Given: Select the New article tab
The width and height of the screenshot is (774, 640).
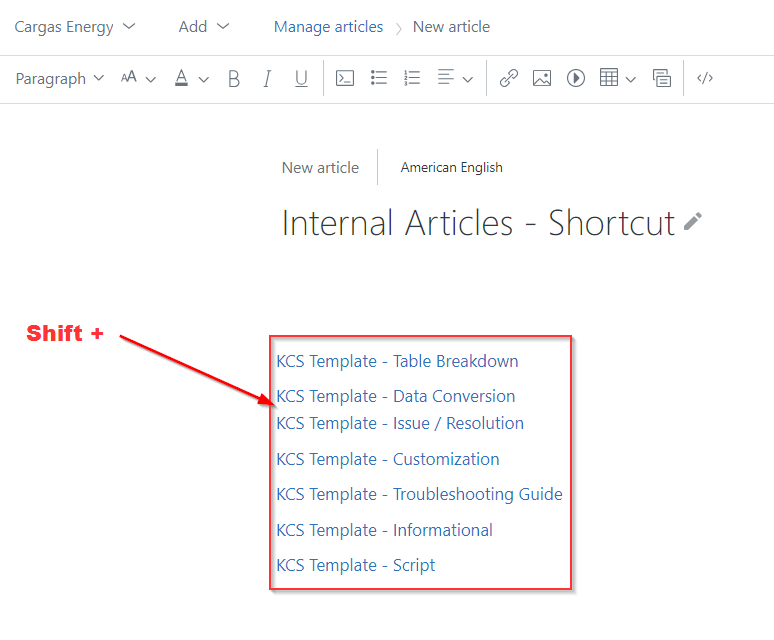Looking at the screenshot, I should pos(320,168).
